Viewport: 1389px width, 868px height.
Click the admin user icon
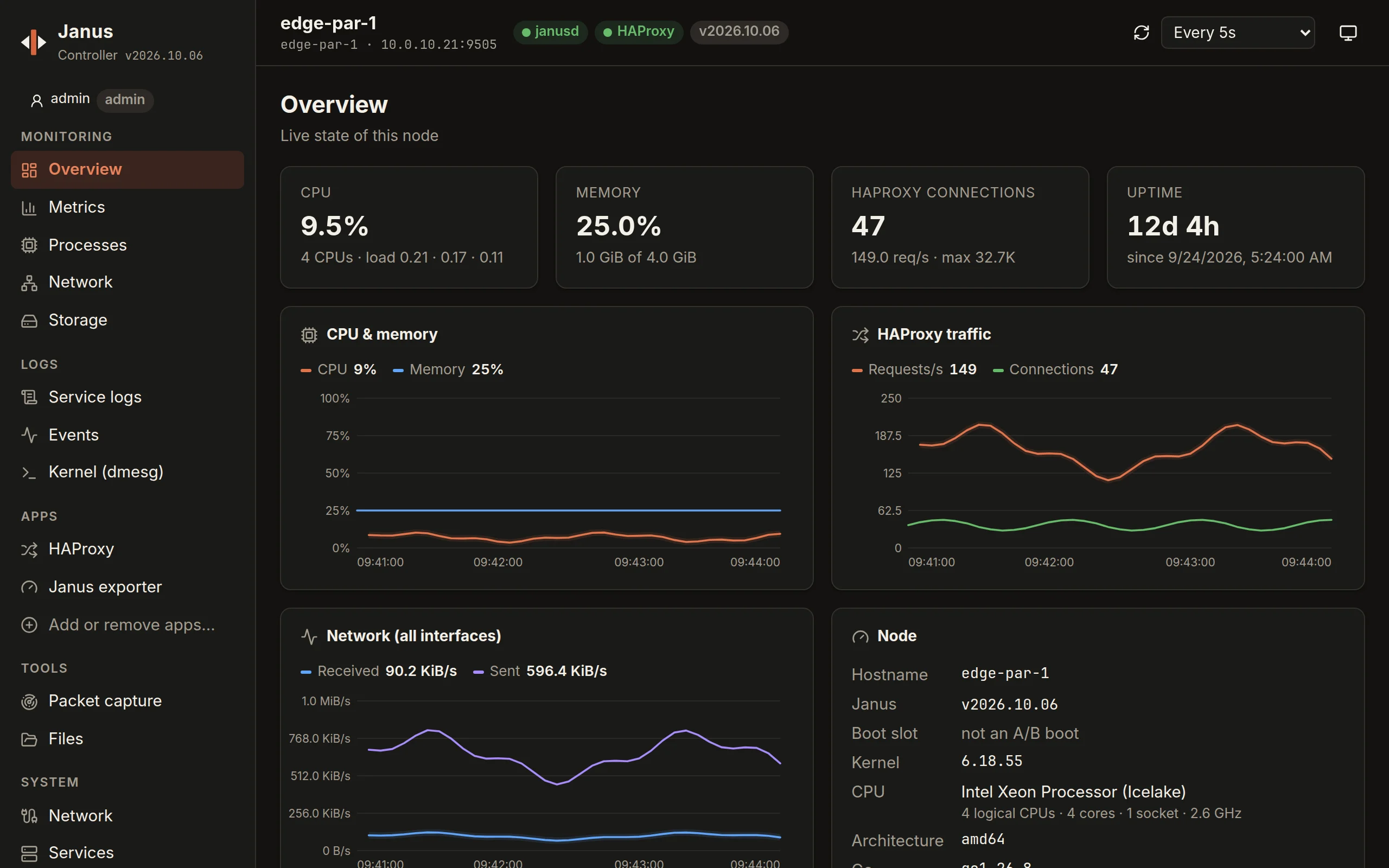point(37,101)
